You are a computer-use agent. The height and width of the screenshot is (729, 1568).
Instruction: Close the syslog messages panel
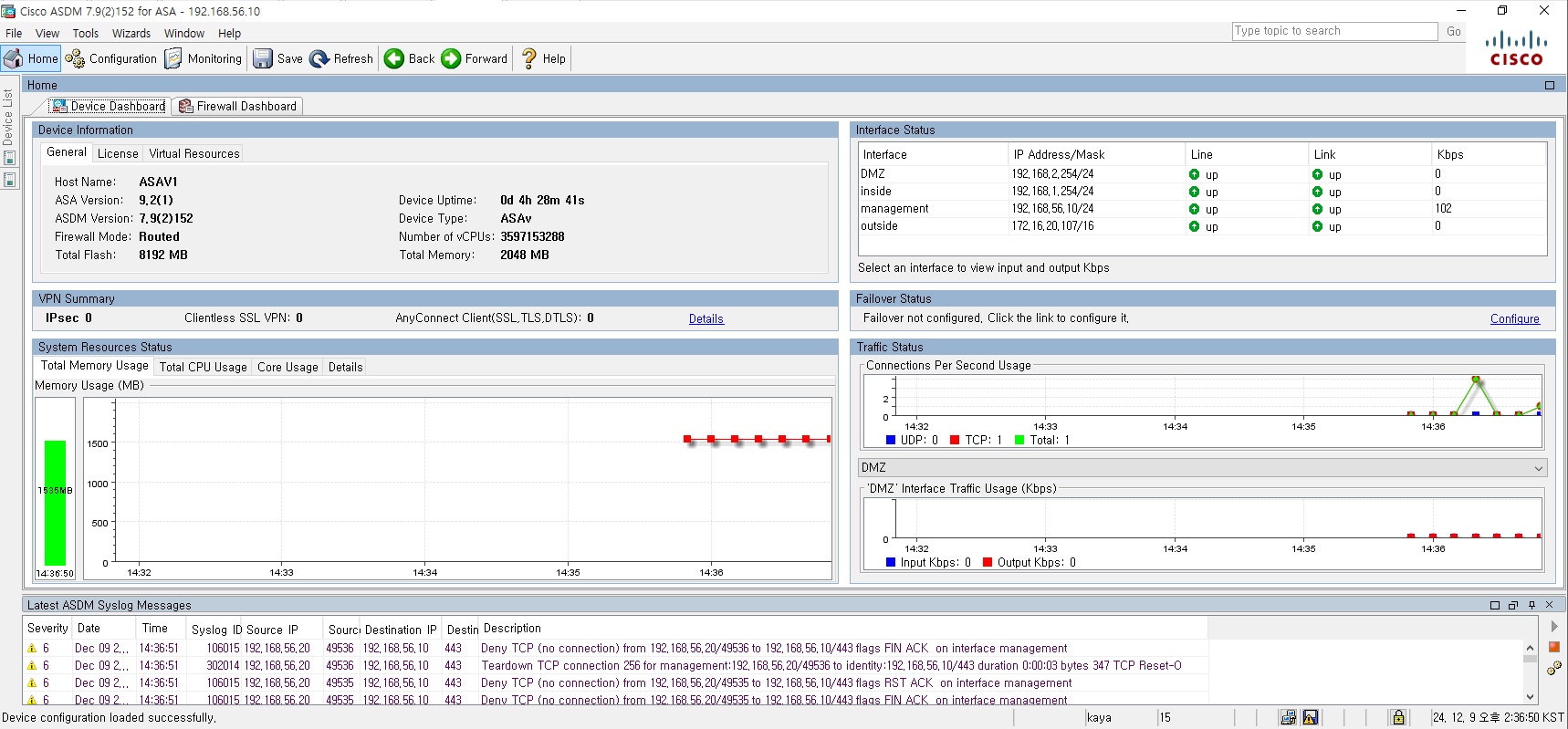point(1549,605)
